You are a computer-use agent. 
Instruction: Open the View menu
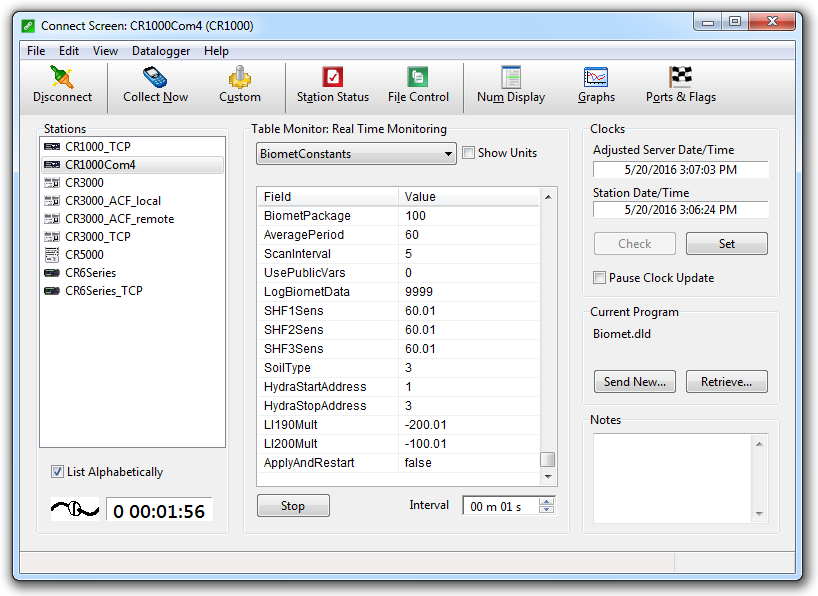(105, 51)
